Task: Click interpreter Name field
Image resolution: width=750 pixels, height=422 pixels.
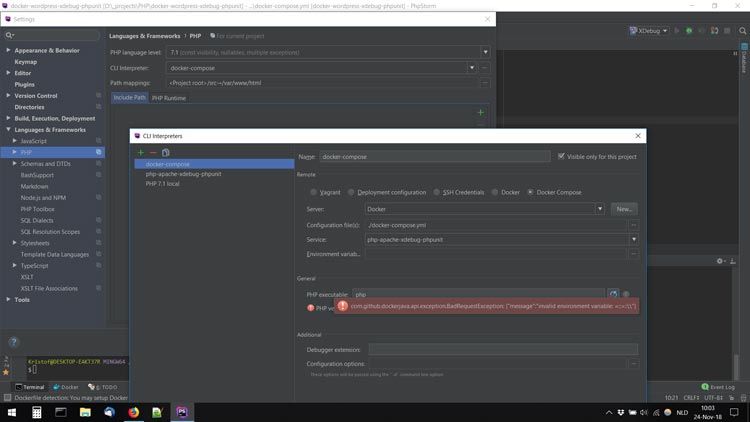Action: [x=435, y=156]
